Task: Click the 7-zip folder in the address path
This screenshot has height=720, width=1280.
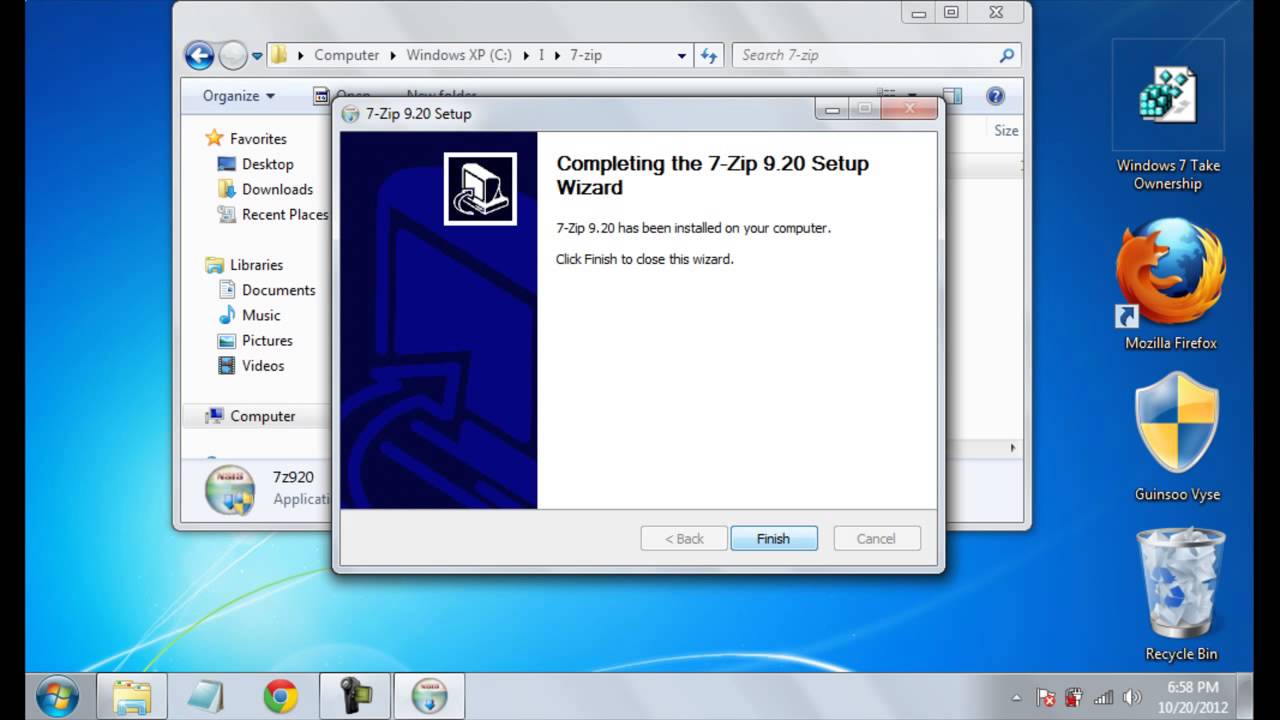Action: [x=585, y=55]
